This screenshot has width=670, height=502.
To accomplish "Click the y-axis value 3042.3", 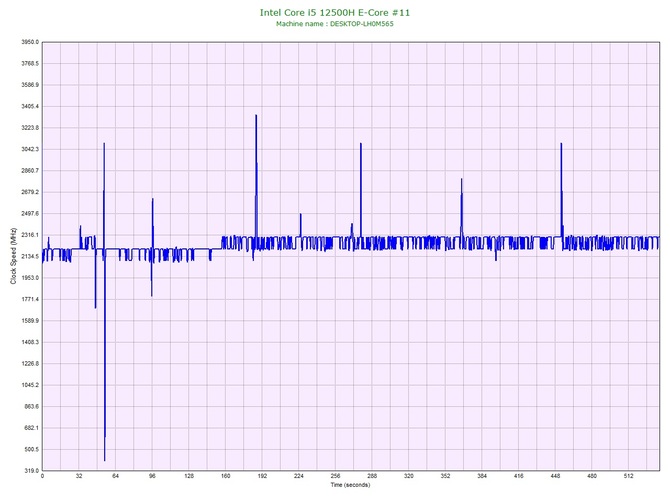I will pos(30,149).
